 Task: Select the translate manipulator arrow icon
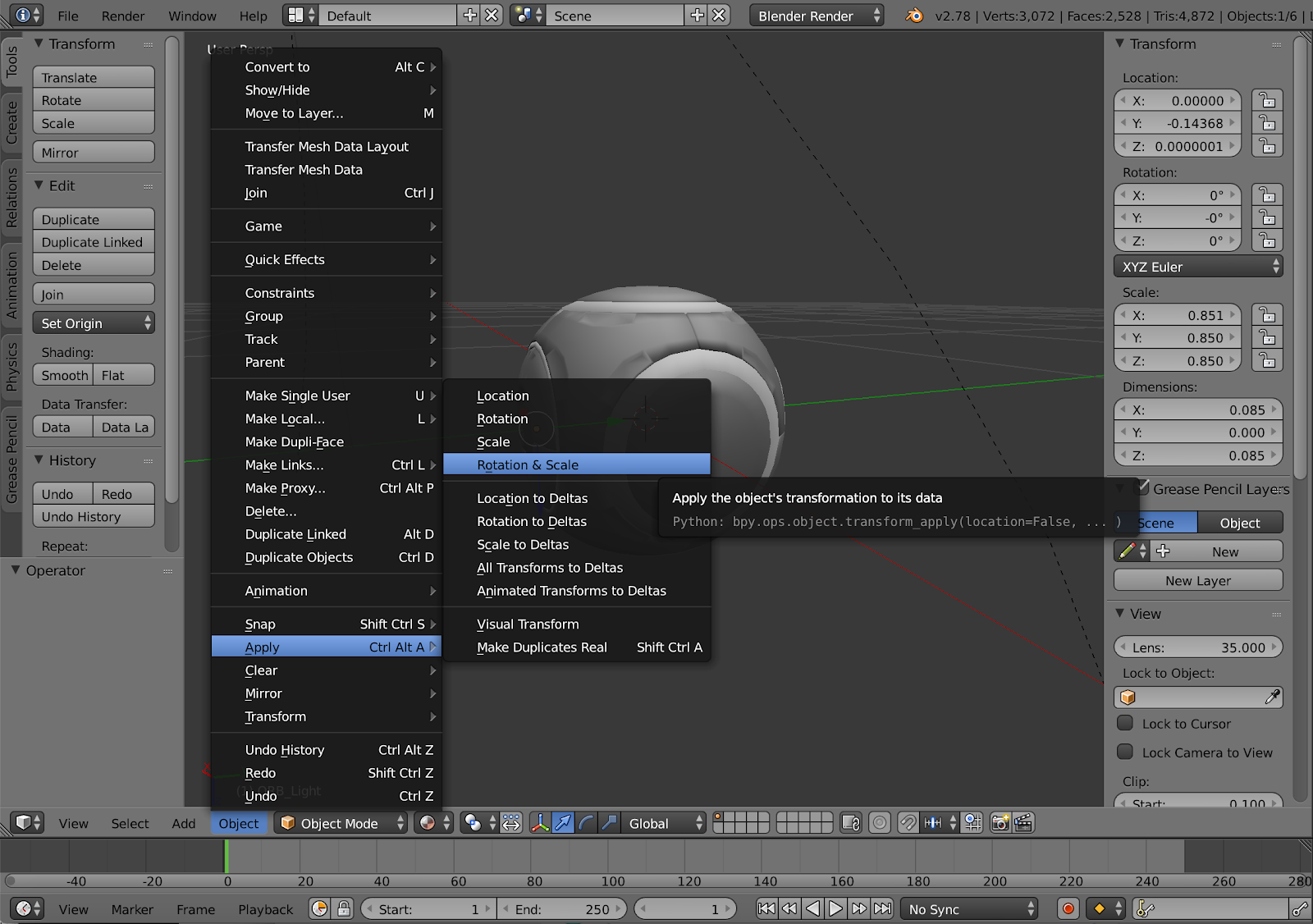click(563, 822)
